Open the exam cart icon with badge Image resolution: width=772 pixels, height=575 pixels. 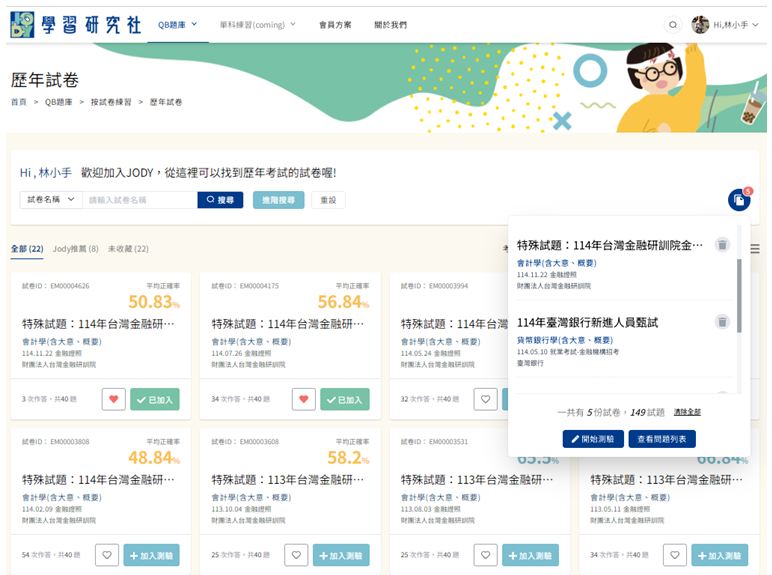coord(738,200)
